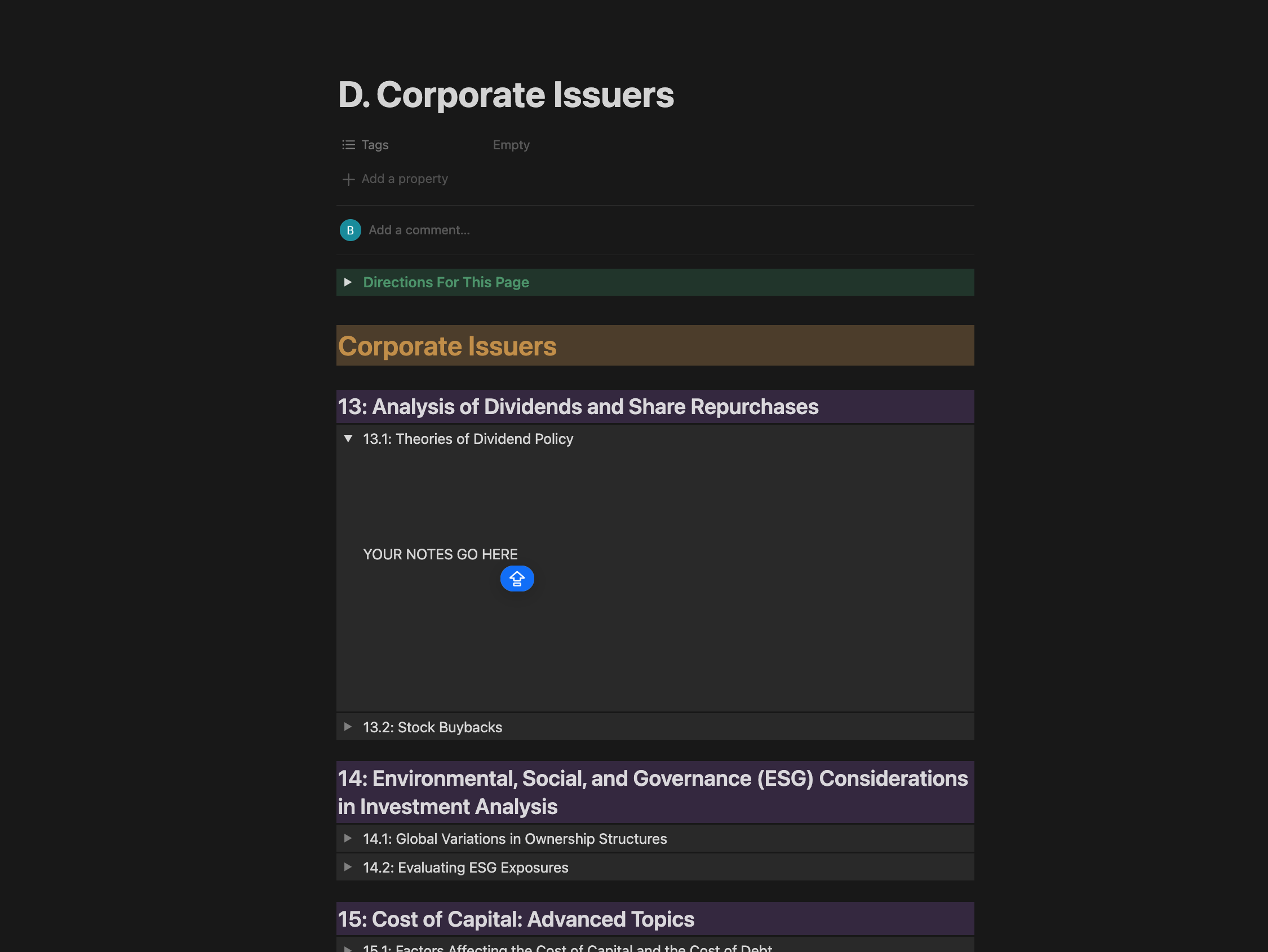Click the orange Corporate Issuers heading
The height and width of the screenshot is (952, 1268).
pos(447,346)
